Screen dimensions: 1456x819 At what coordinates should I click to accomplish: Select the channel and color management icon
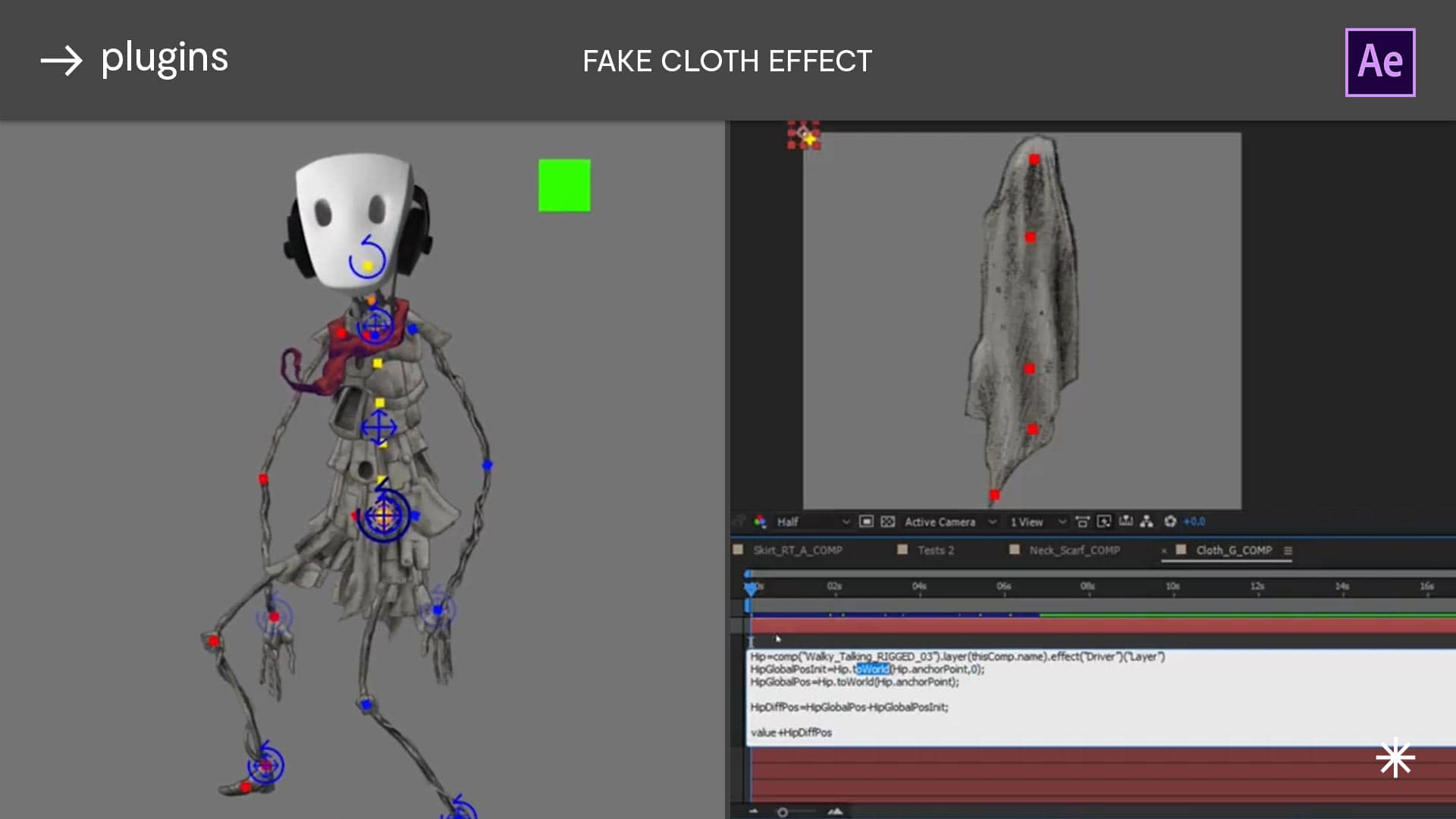pos(759,522)
